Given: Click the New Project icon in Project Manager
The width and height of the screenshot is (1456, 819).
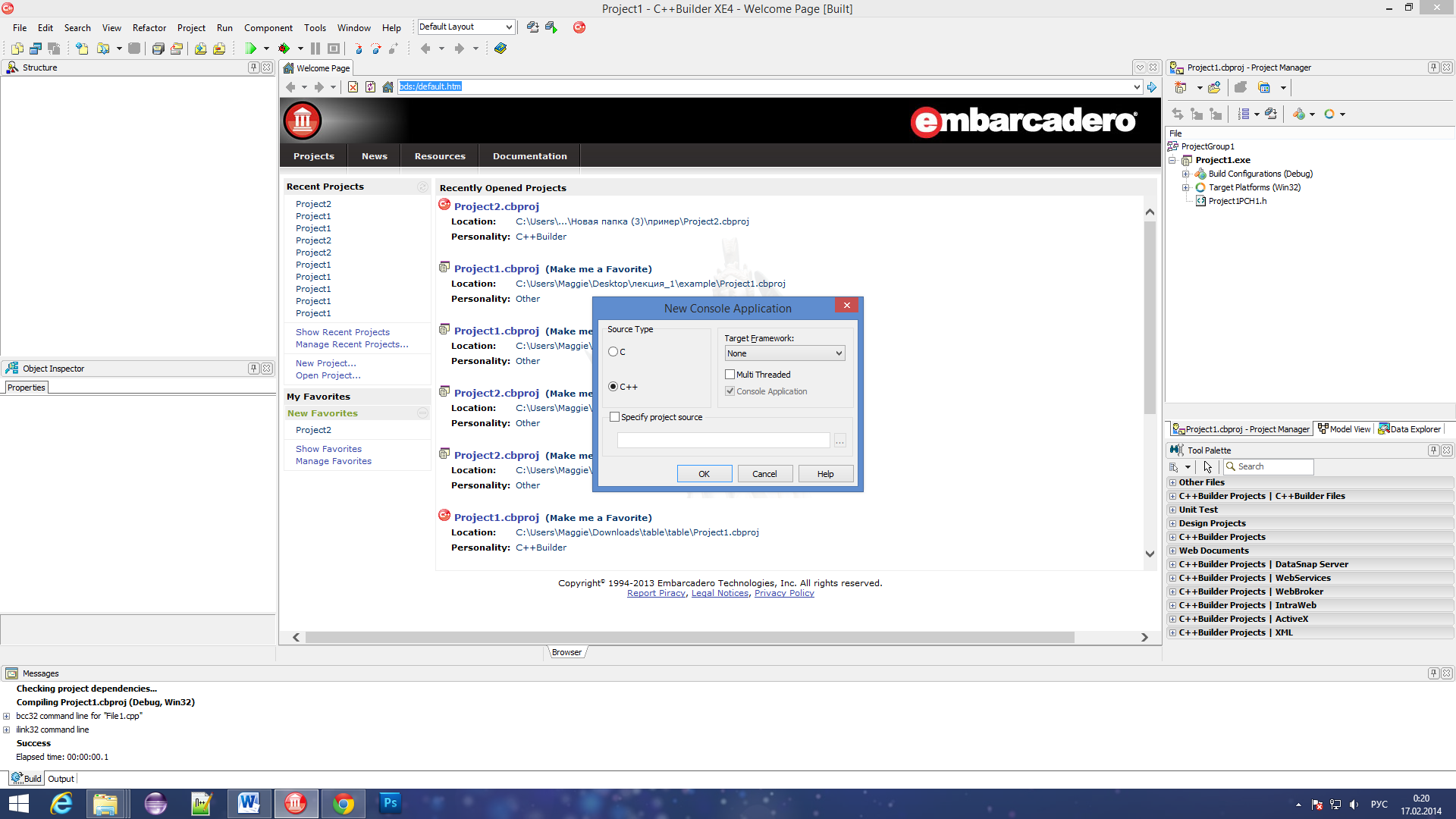Looking at the screenshot, I should tap(1181, 88).
